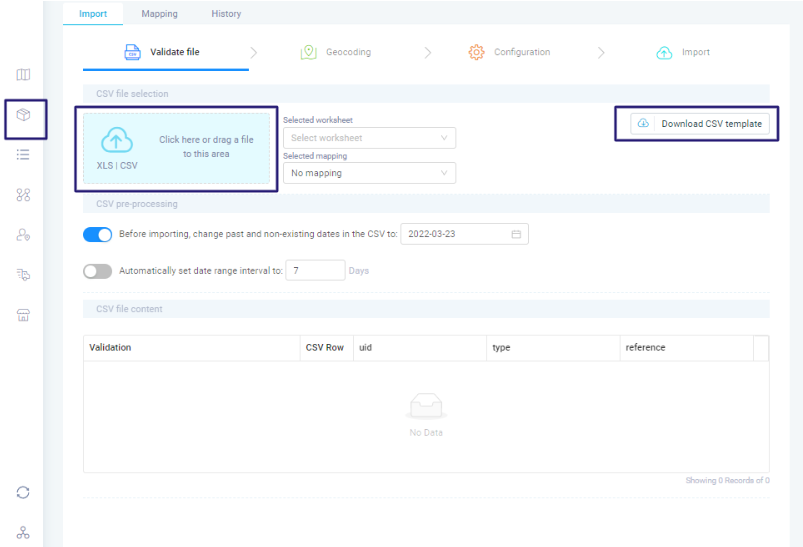Enable automatic date range interval toggle

[x=97, y=271]
